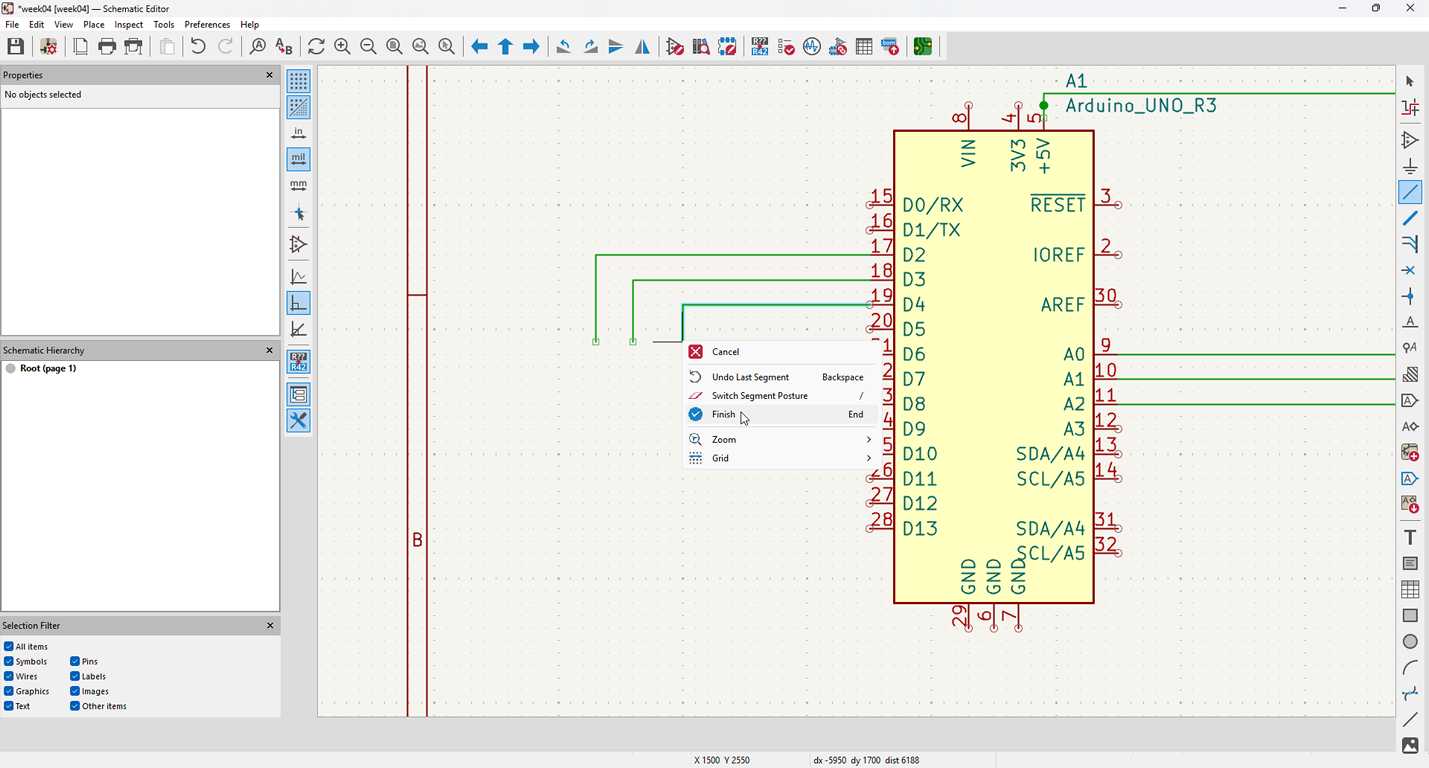
Task: Close the Properties panel
Action: 269,75
